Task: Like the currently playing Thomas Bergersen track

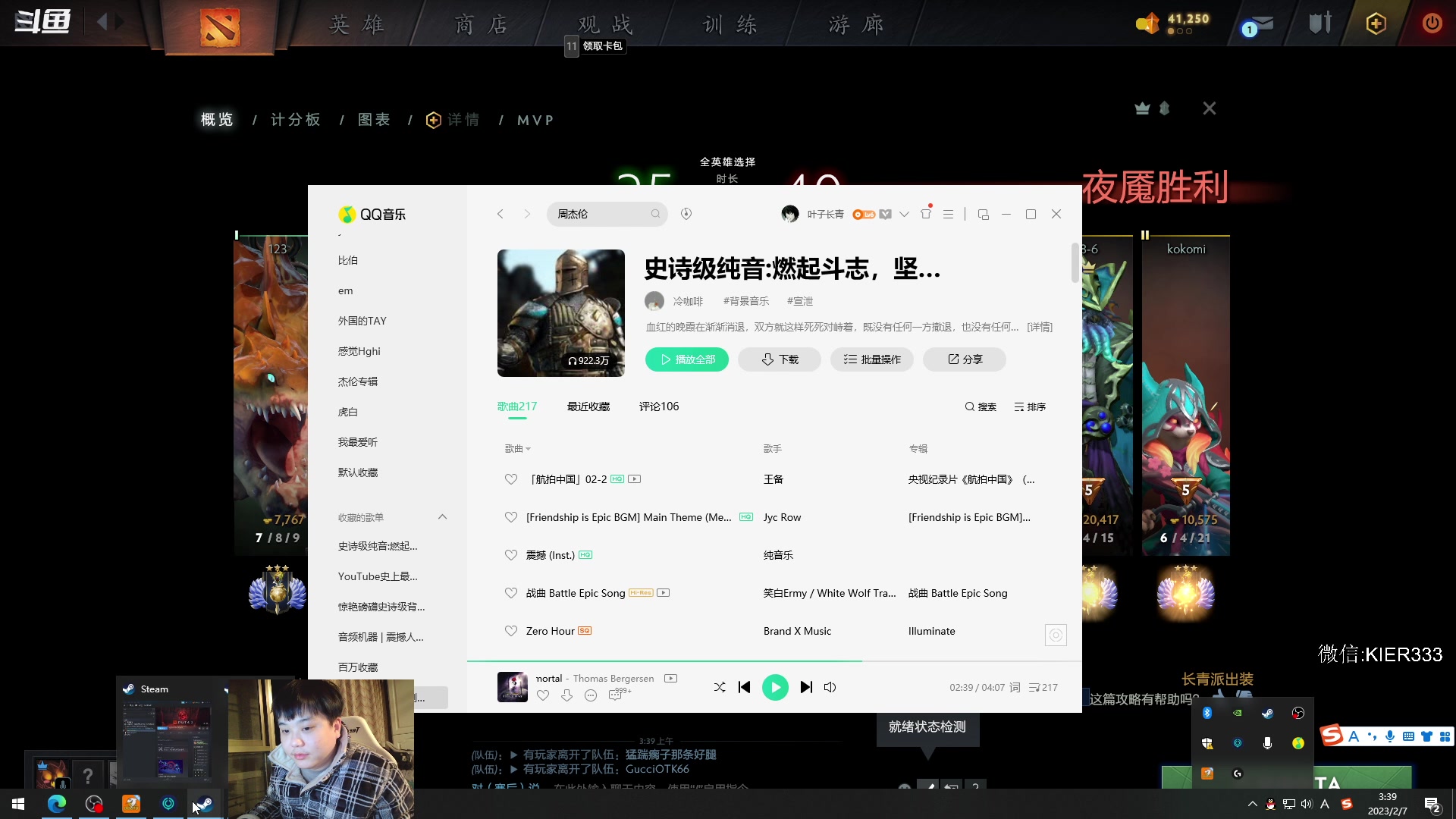Action: [x=543, y=695]
